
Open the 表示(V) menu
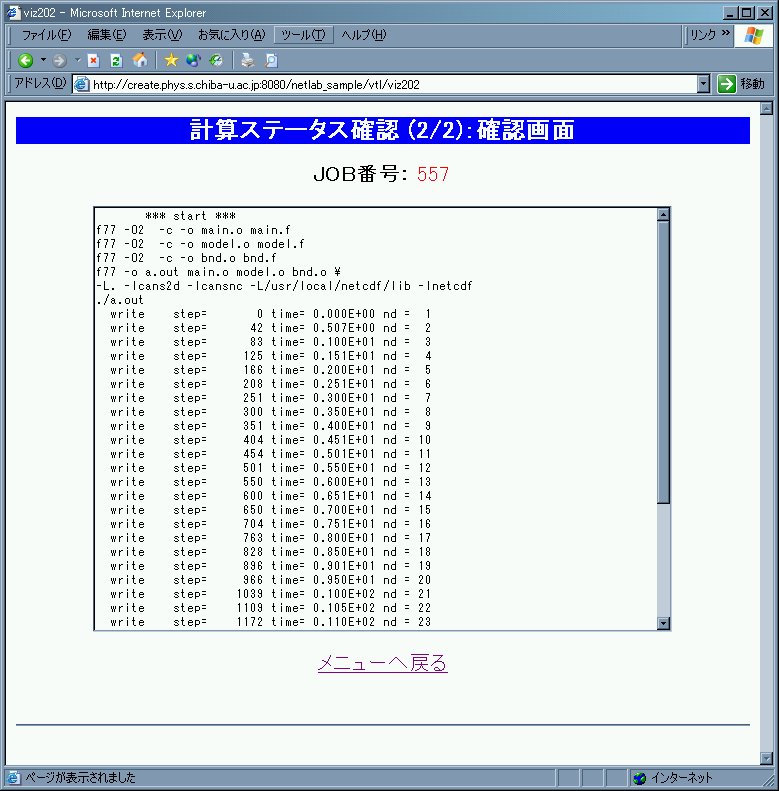click(x=162, y=35)
